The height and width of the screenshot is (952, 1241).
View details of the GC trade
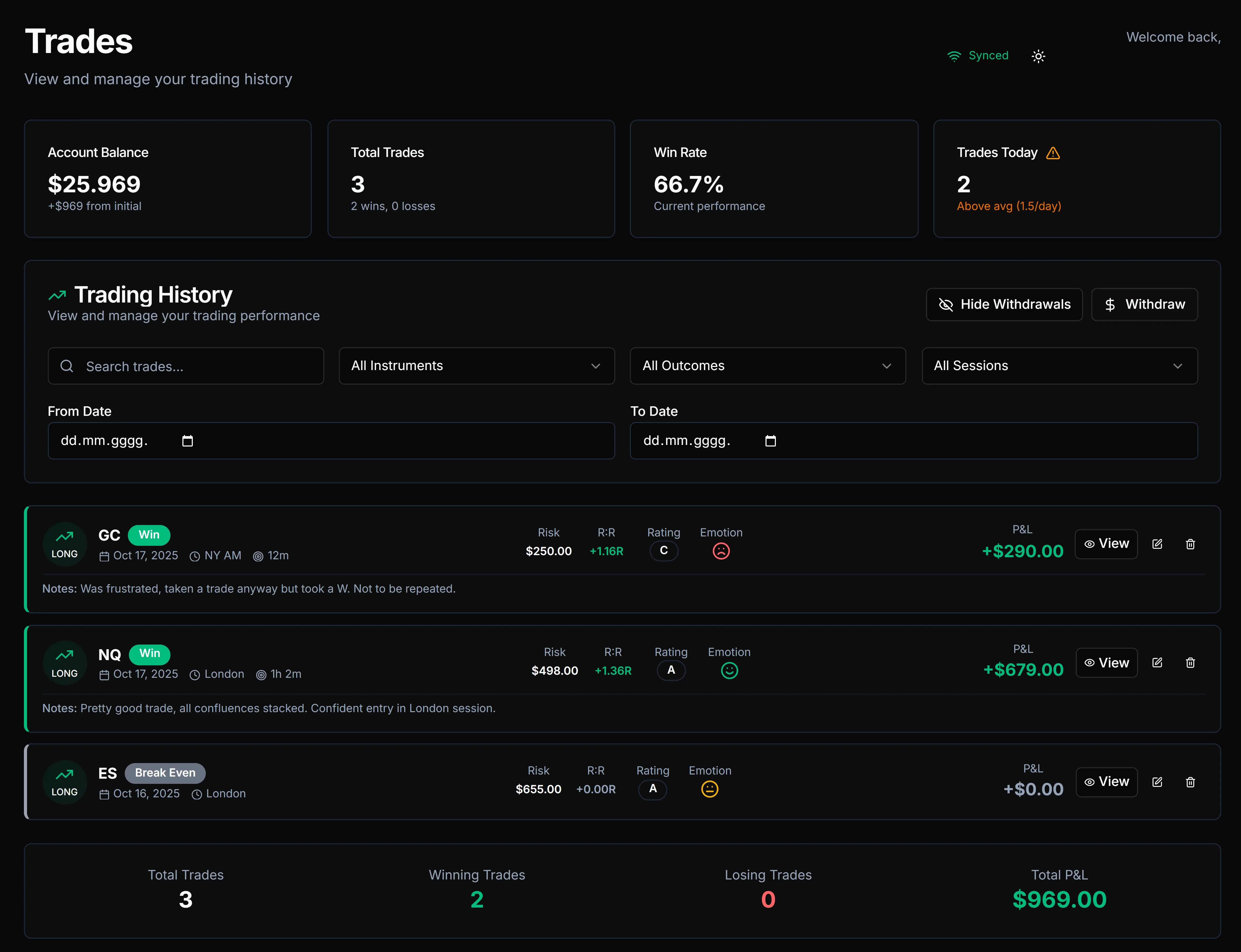coord(1106,543)
